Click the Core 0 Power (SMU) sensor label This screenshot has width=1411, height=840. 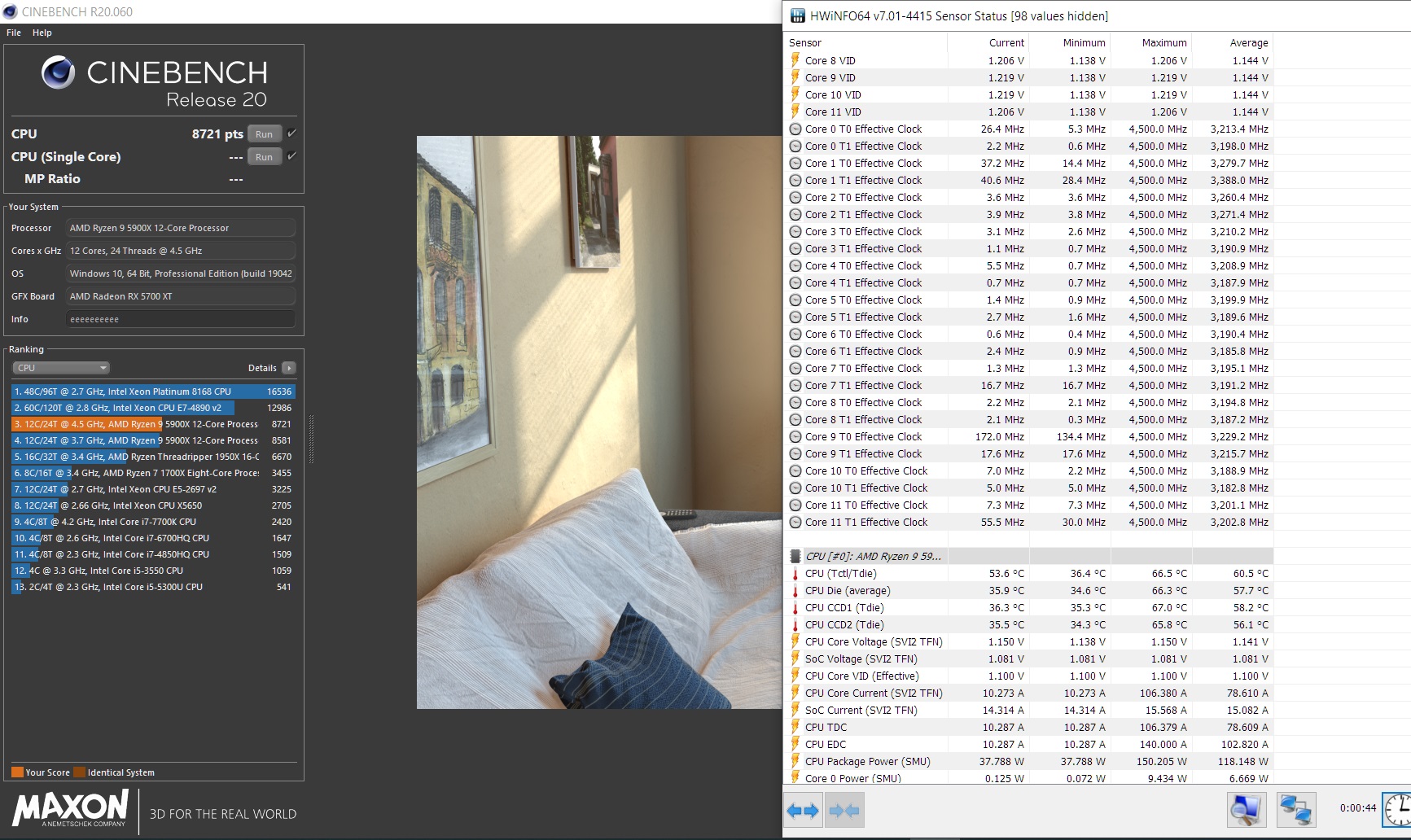point(852,778)
